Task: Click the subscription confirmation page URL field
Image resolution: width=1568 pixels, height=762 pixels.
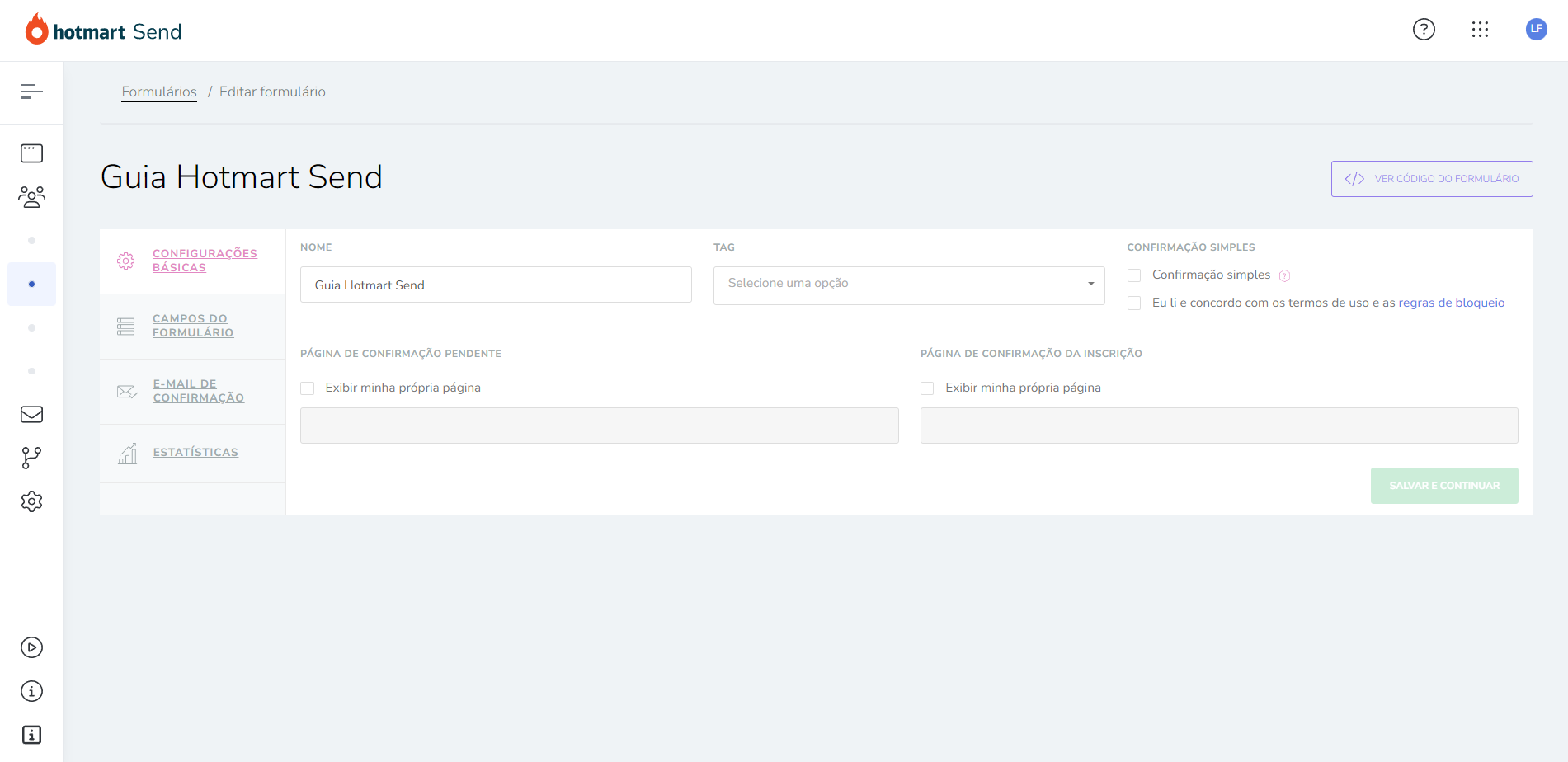Action: [x=1219, y=426]
